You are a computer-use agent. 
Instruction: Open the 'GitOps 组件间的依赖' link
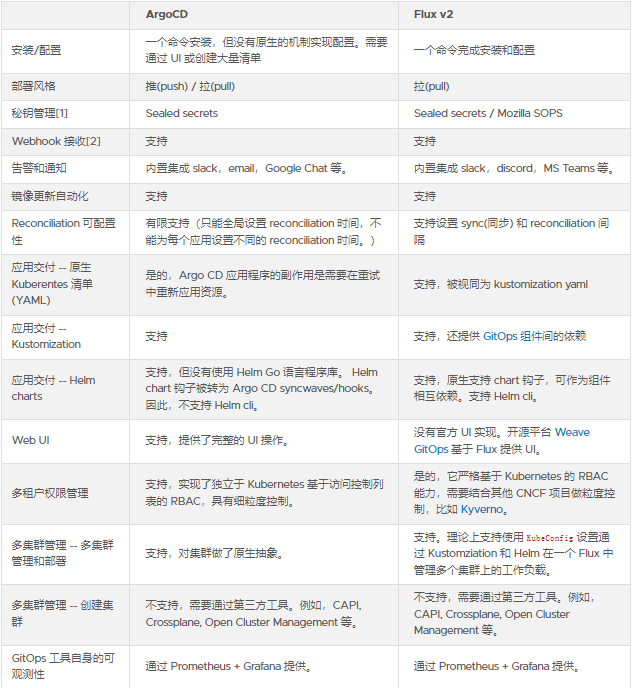point(535,337)
